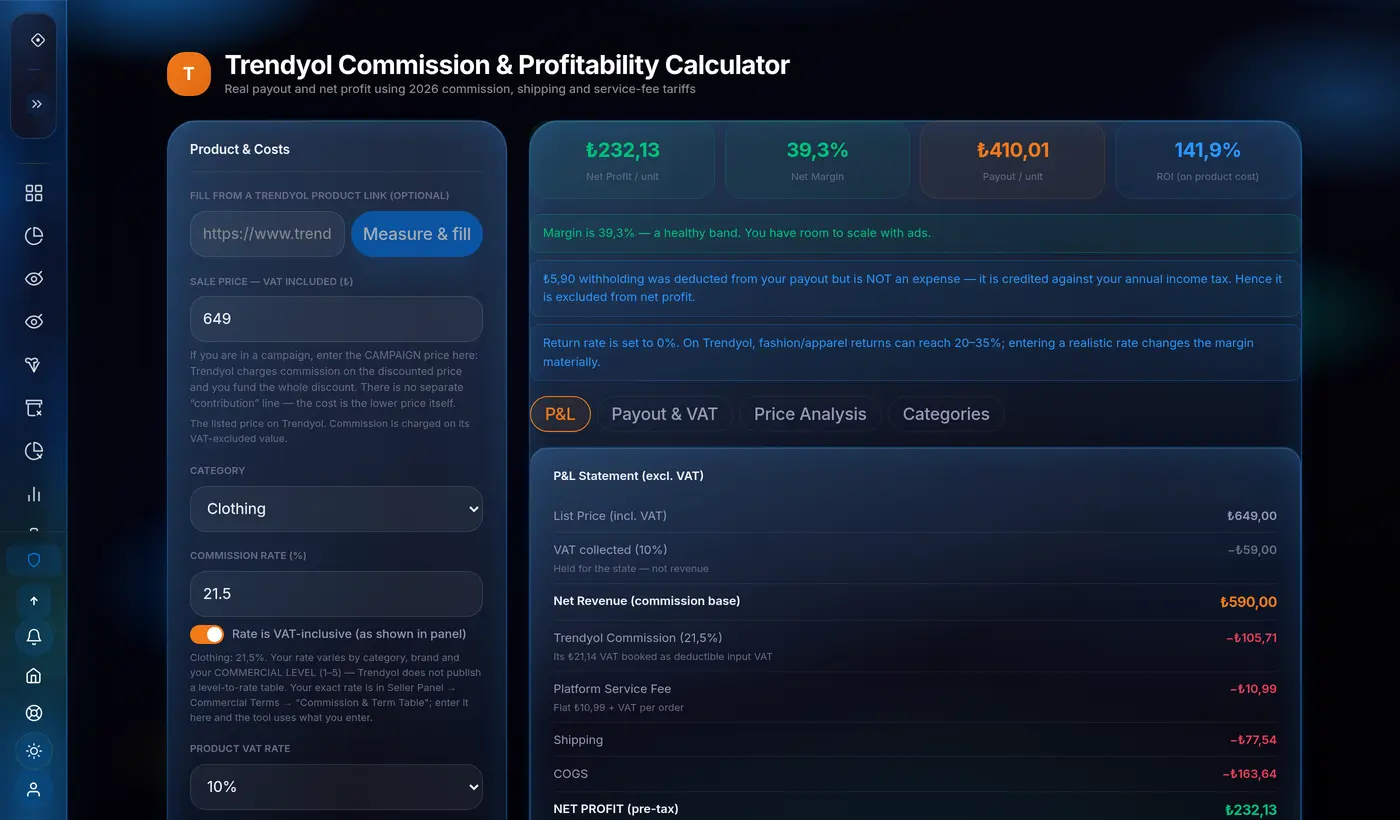Go to home via the house icon
The width and height of the screenshot is (1400, 820).
[34, 676]
